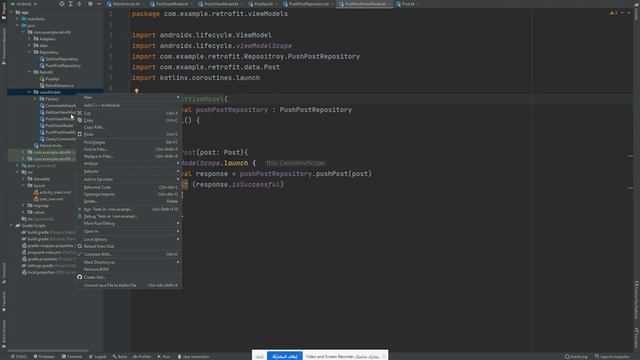Switch to the PushPostRepository editor tab
Screen dimensions: 640x360
[309, 4]
